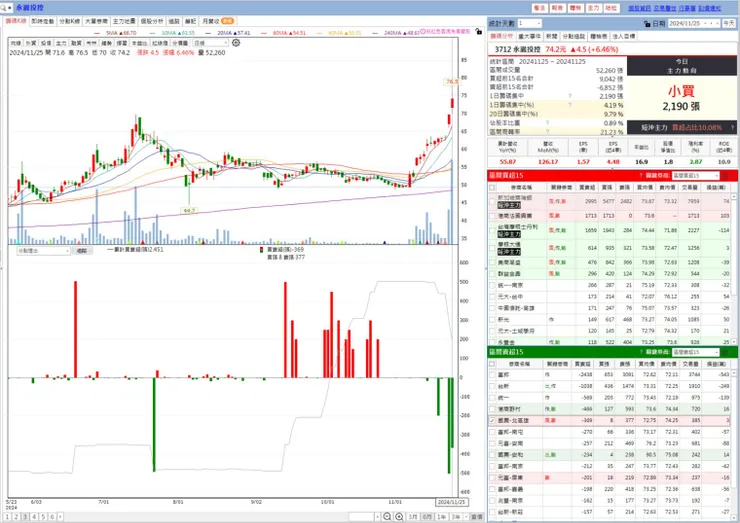Switch to the 即時走勢 tab
740x523 pixels.
(x=43, y=21)
